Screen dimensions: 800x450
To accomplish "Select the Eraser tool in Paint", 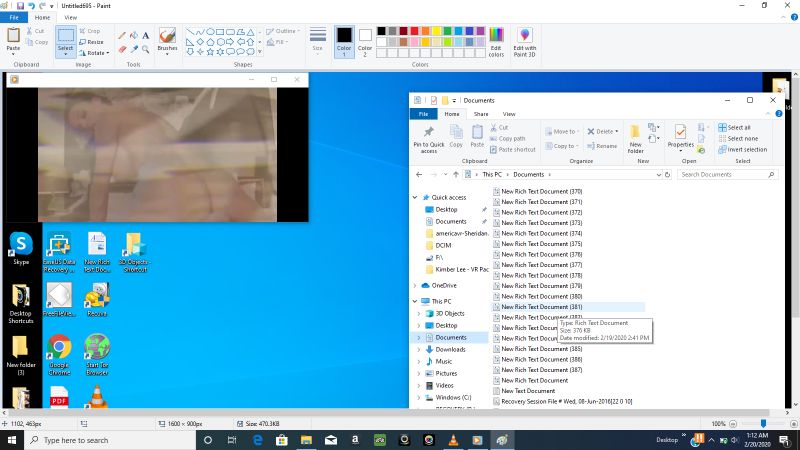I will [122, 49].
